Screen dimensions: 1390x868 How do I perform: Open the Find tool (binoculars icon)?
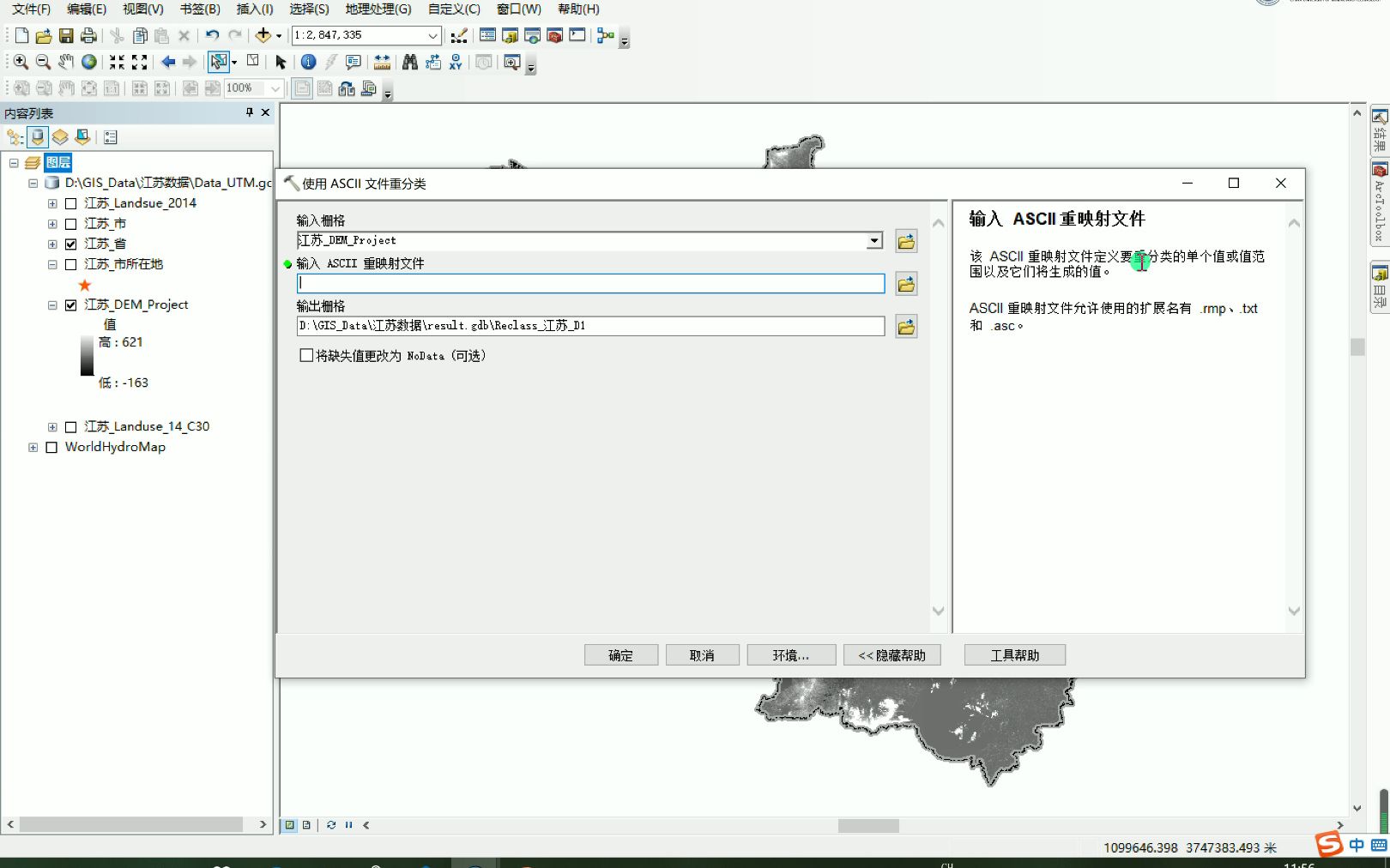point(410,62)
